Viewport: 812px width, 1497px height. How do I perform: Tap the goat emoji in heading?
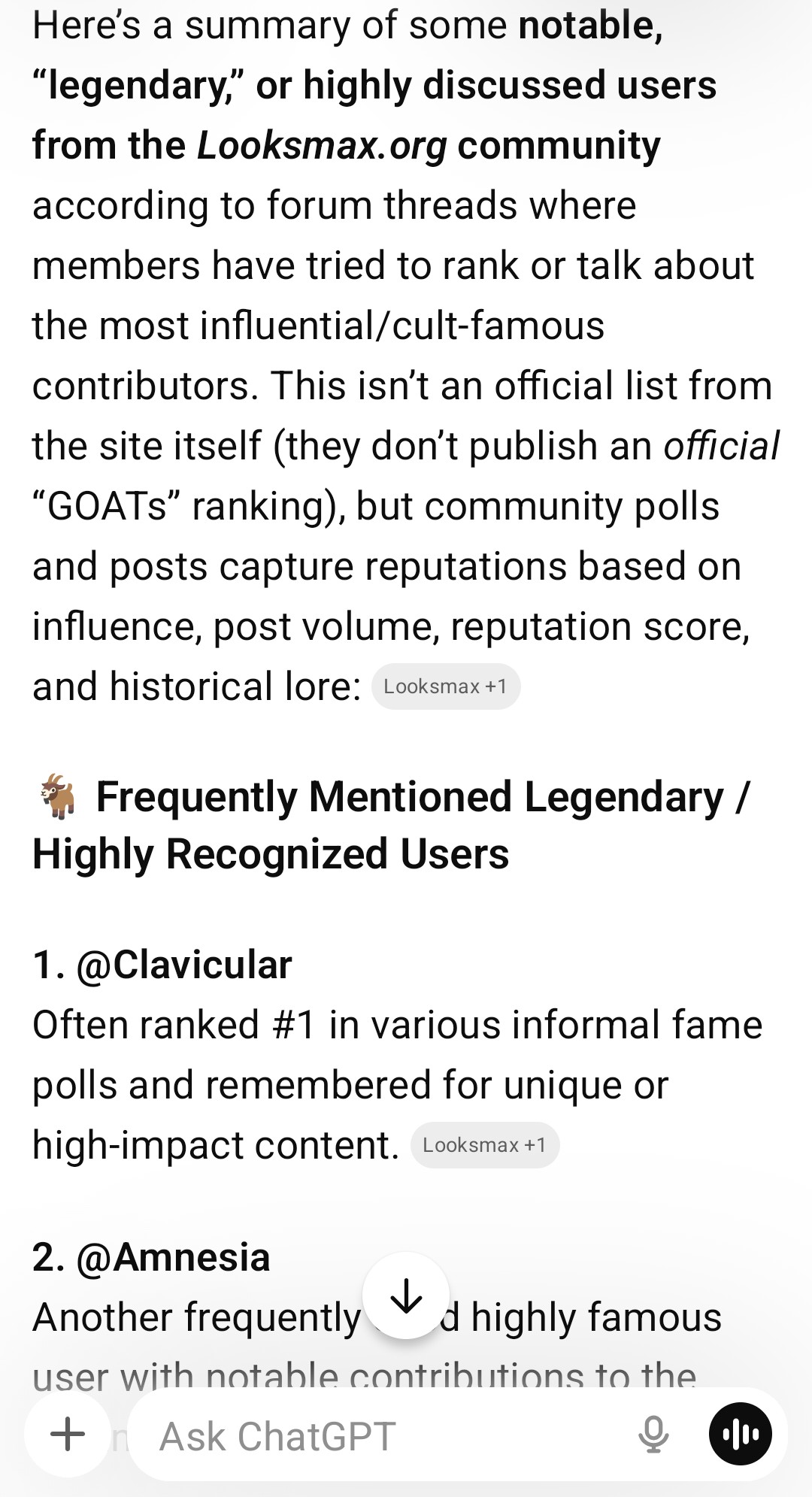point(59,795)
